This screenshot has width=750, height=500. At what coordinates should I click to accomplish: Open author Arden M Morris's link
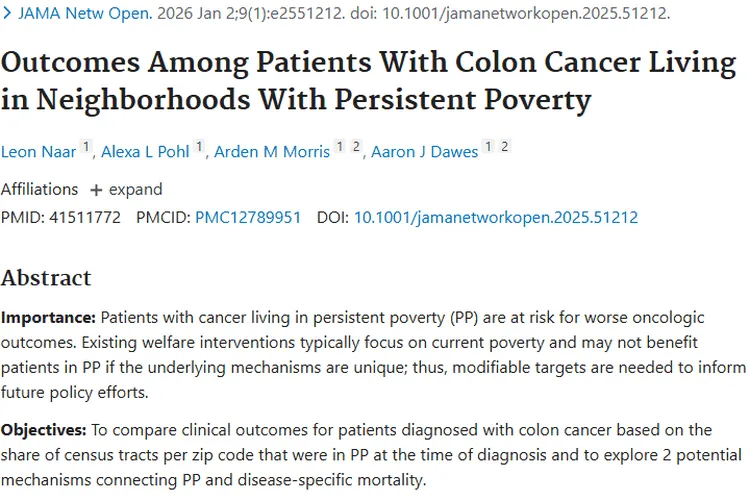[272, 152]
